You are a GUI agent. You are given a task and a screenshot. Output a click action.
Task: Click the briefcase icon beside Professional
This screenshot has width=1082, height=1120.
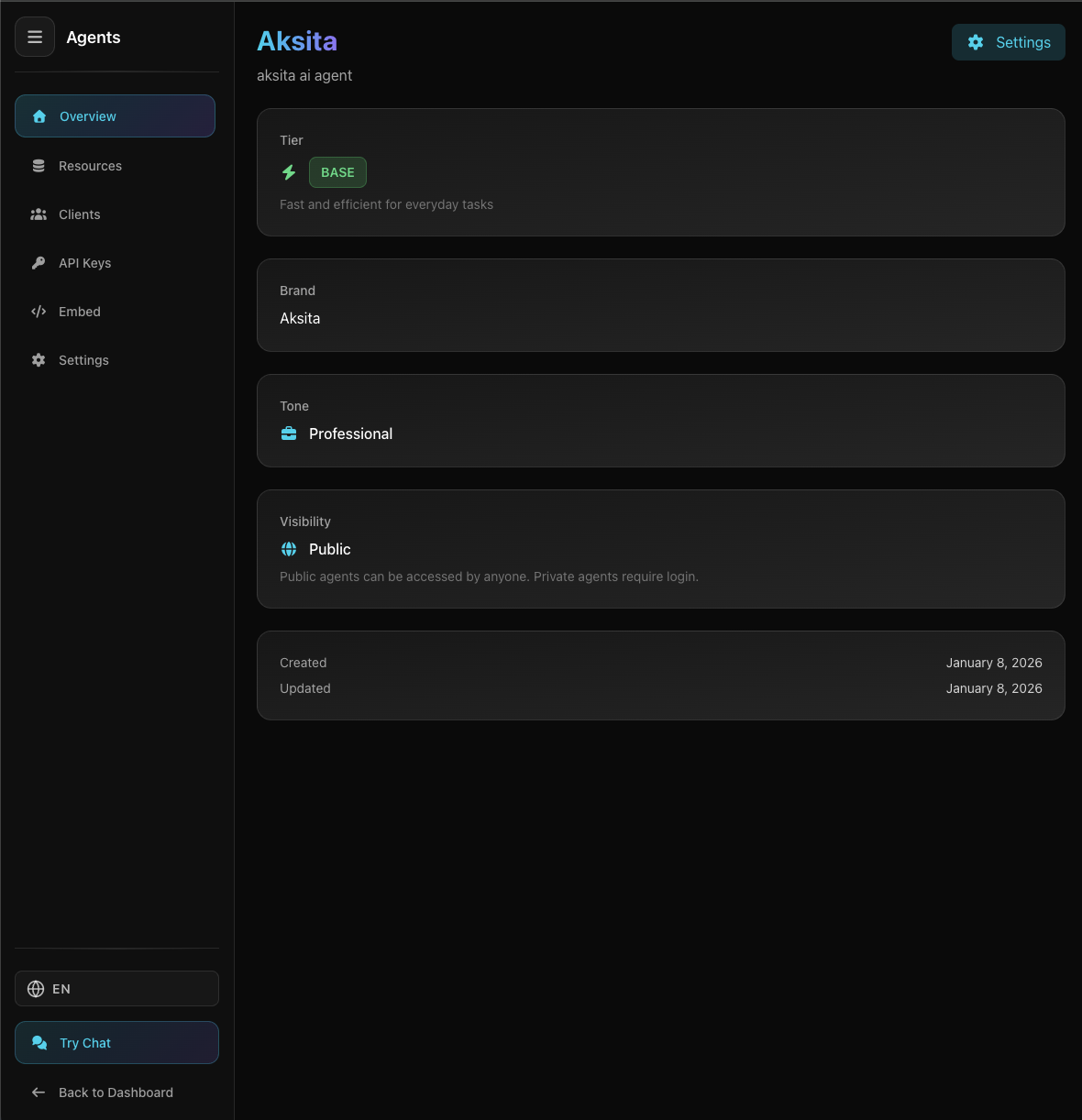pos(289,434)
